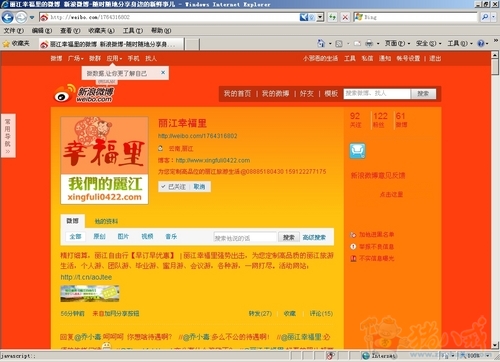Open the 收藏夹 favorites star button
Viewport: 500px width, 362px height.
pos(16,43)
